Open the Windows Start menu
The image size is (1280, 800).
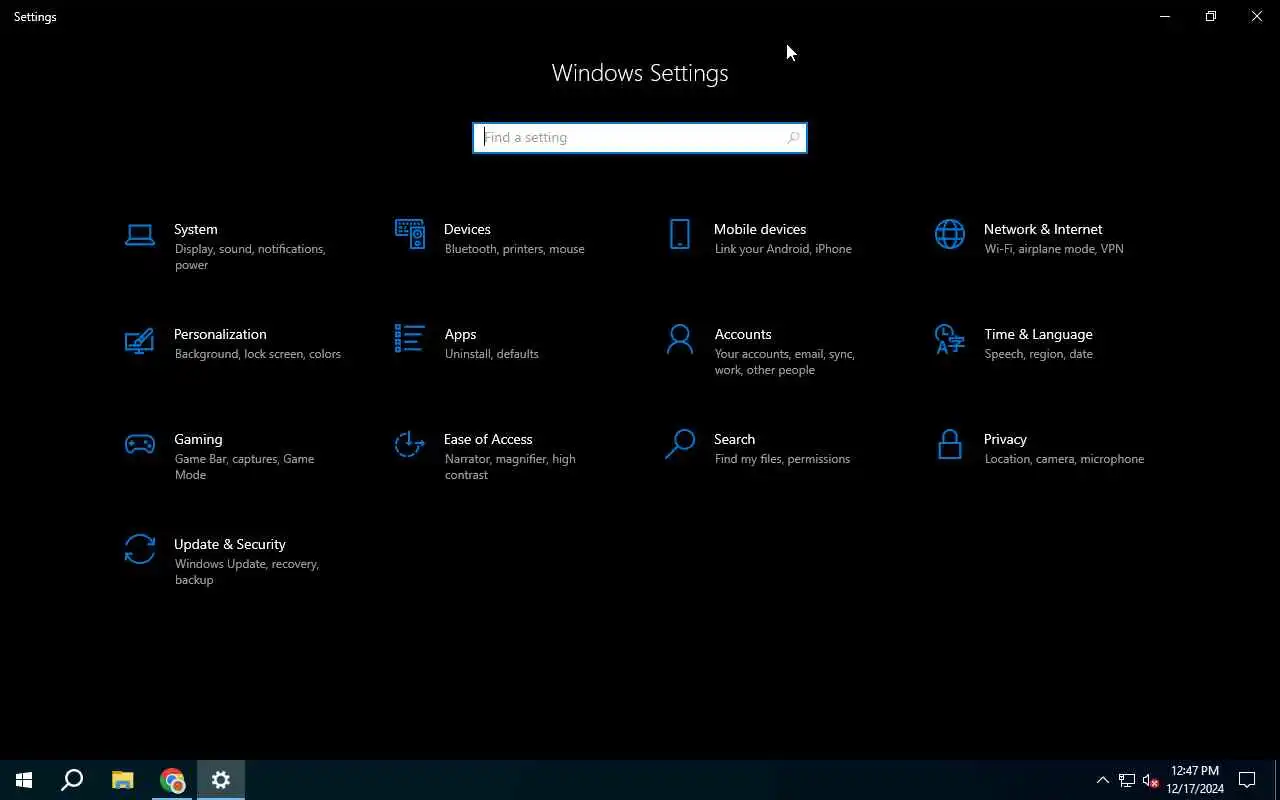24,780
